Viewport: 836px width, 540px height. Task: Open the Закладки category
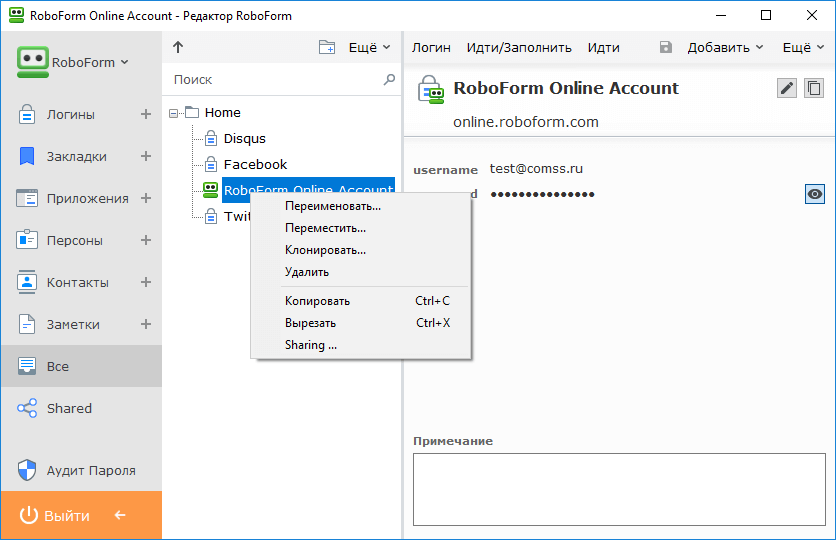pos(76,156)
